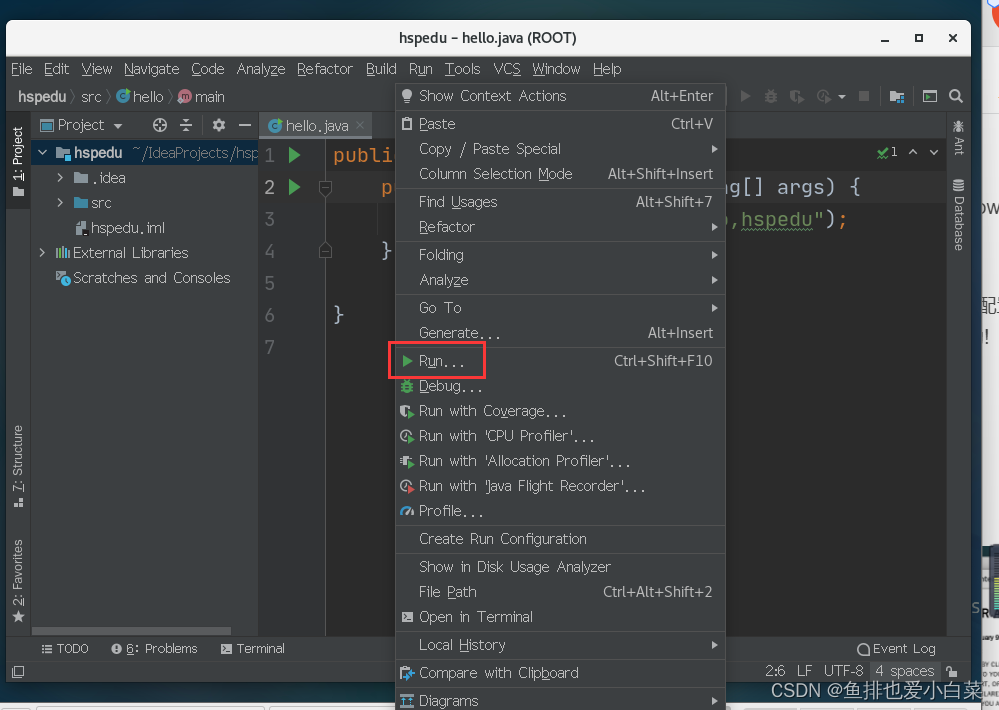Image resolution: width=999 pixels, height=710 pixels.
Task: Expand the src folder
Action: [60, 203]
